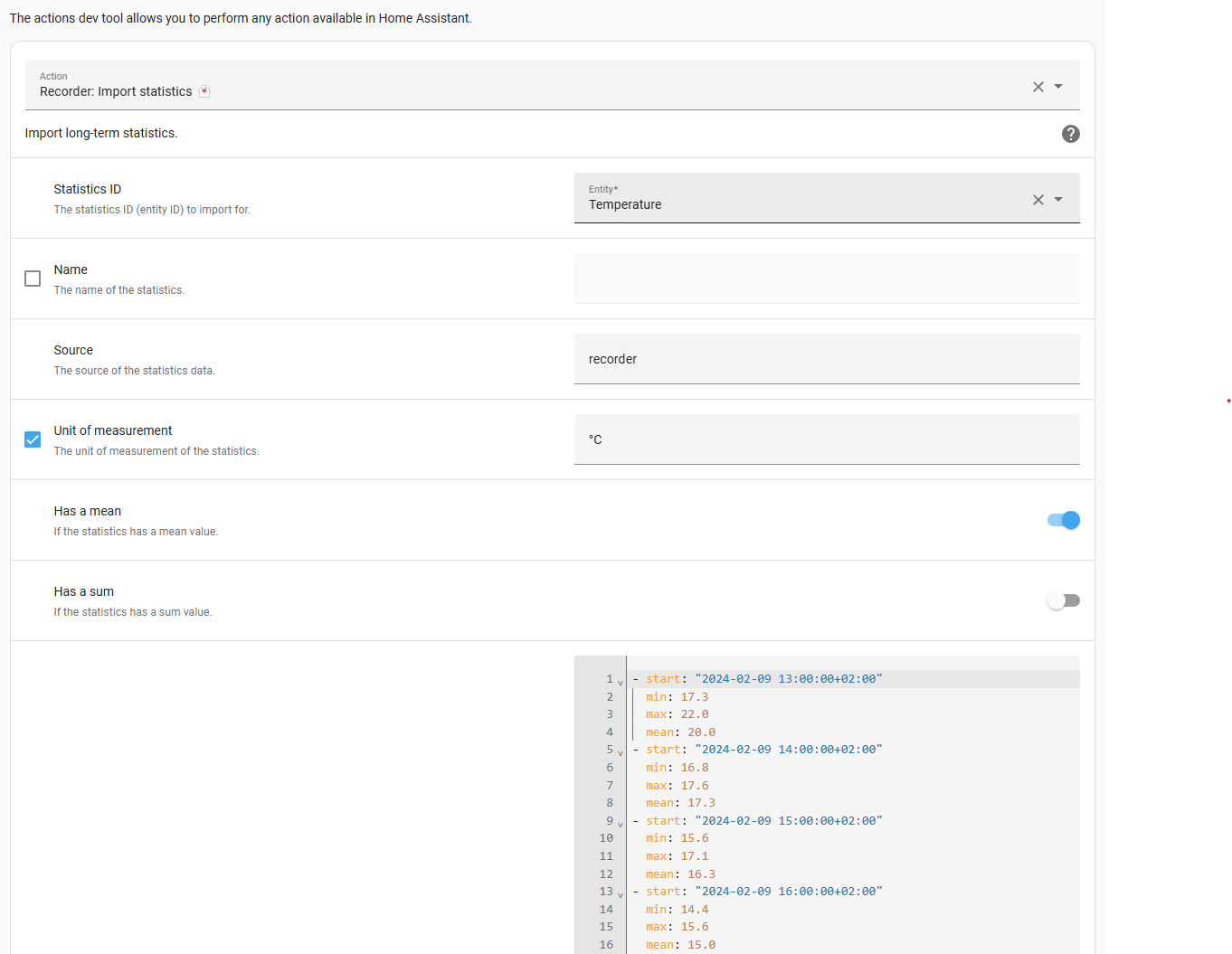1232x954 pixels.
Task: Clear the selected Action field
Action: click(x=1038, y=87)
